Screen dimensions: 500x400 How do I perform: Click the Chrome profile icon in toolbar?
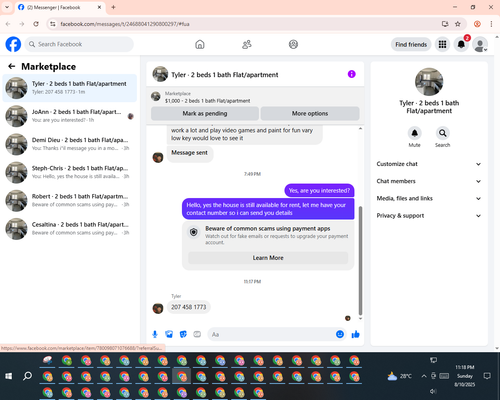(x=477, y=24)
